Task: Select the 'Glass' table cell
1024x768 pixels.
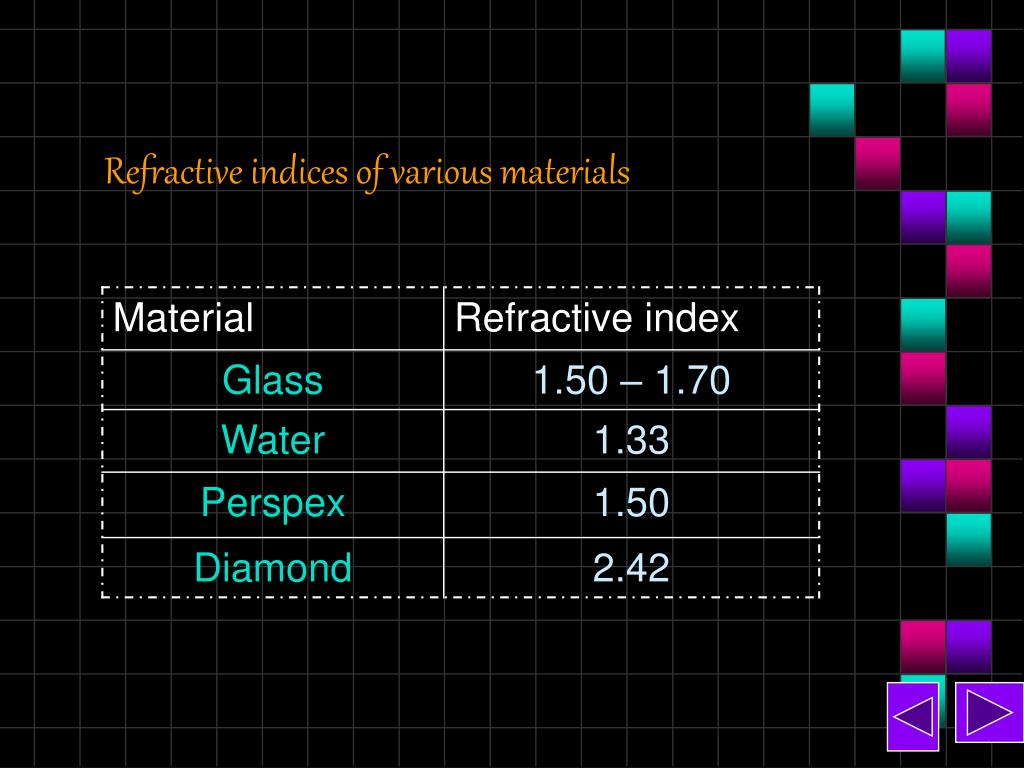Action: (273, 380)
